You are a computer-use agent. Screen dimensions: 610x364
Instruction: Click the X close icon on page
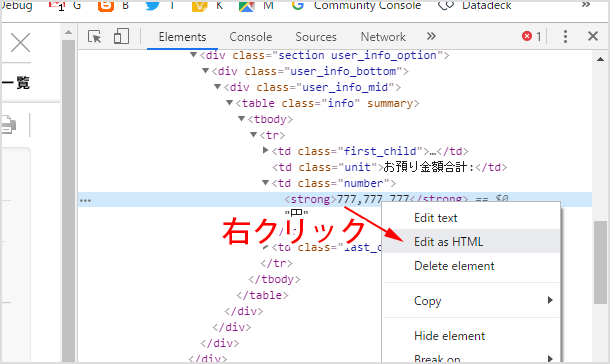click(x=20, y=42)
